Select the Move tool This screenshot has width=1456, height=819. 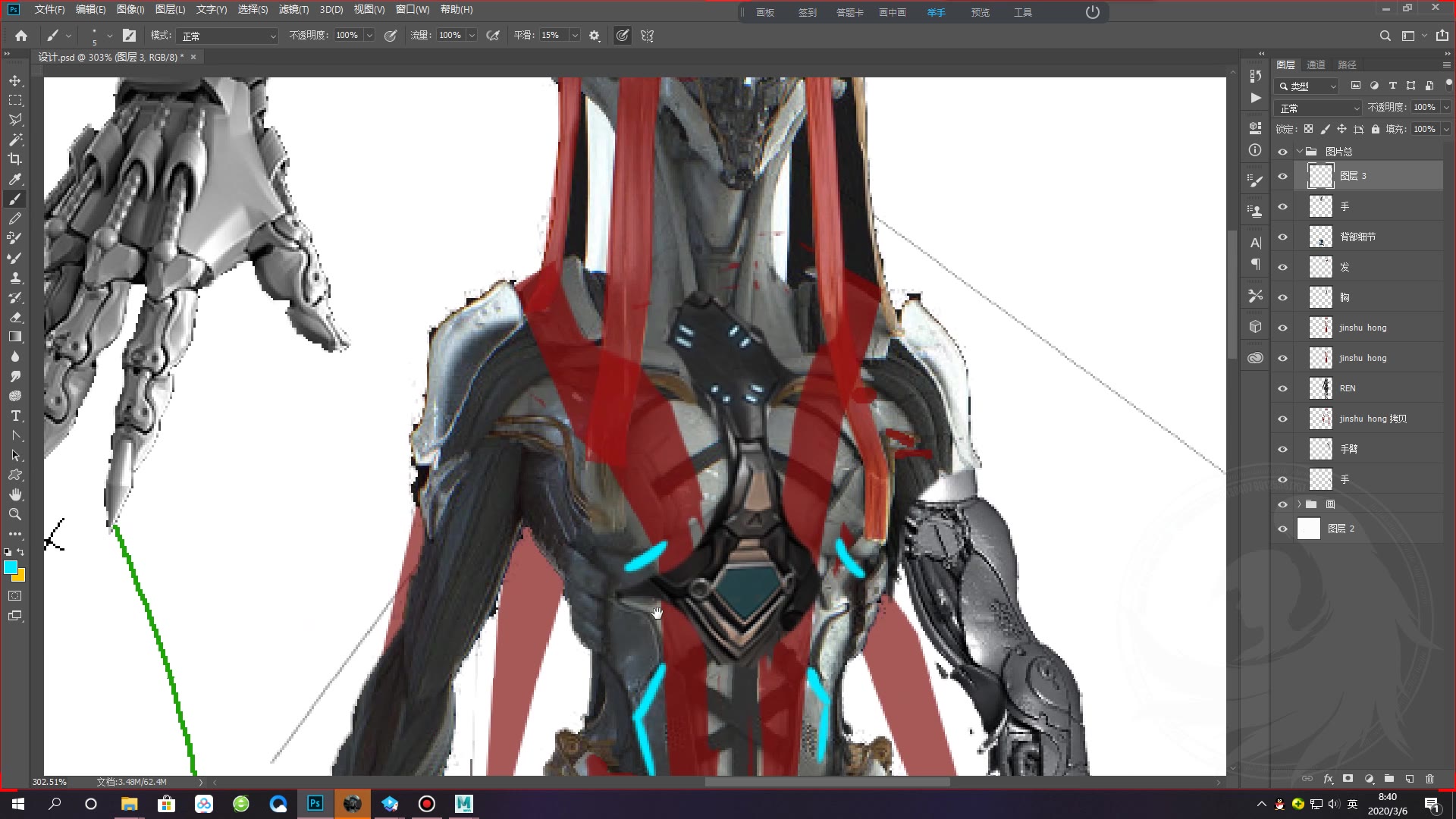click(15, 80)
